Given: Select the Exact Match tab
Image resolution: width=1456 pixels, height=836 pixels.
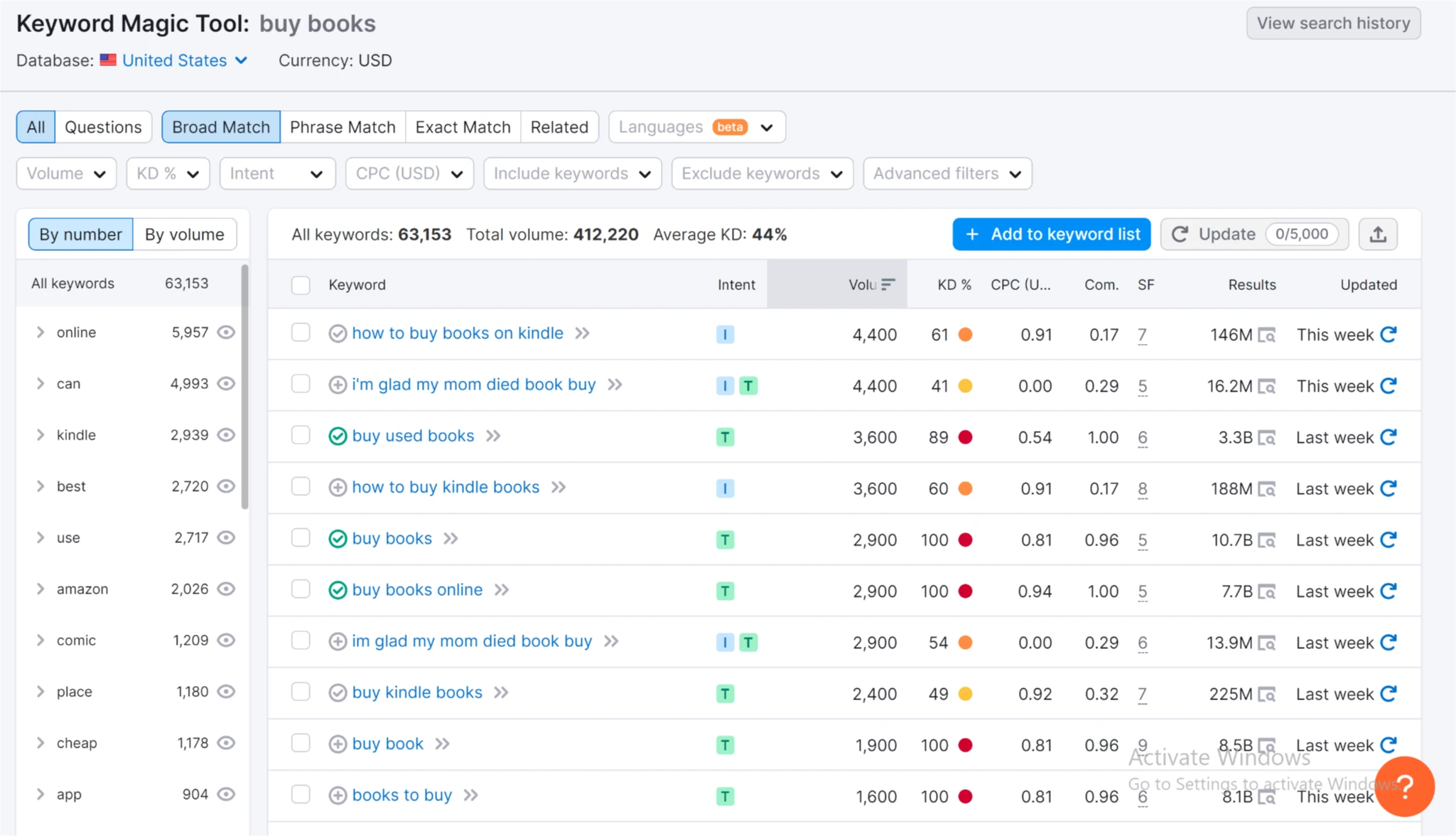Looking at the screenshot, I should [x=463, y=127].
